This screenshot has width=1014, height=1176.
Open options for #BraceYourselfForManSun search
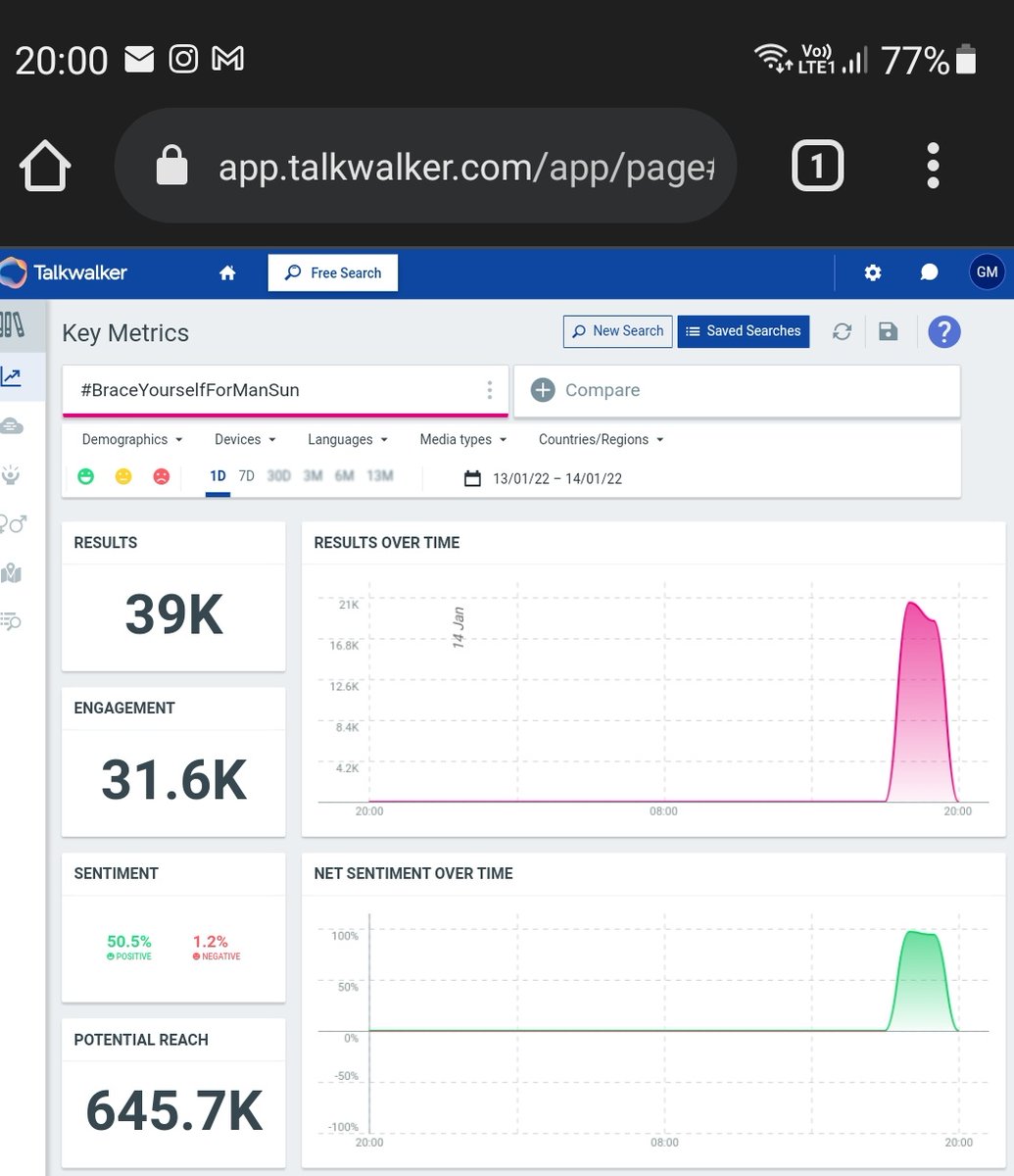490,390
